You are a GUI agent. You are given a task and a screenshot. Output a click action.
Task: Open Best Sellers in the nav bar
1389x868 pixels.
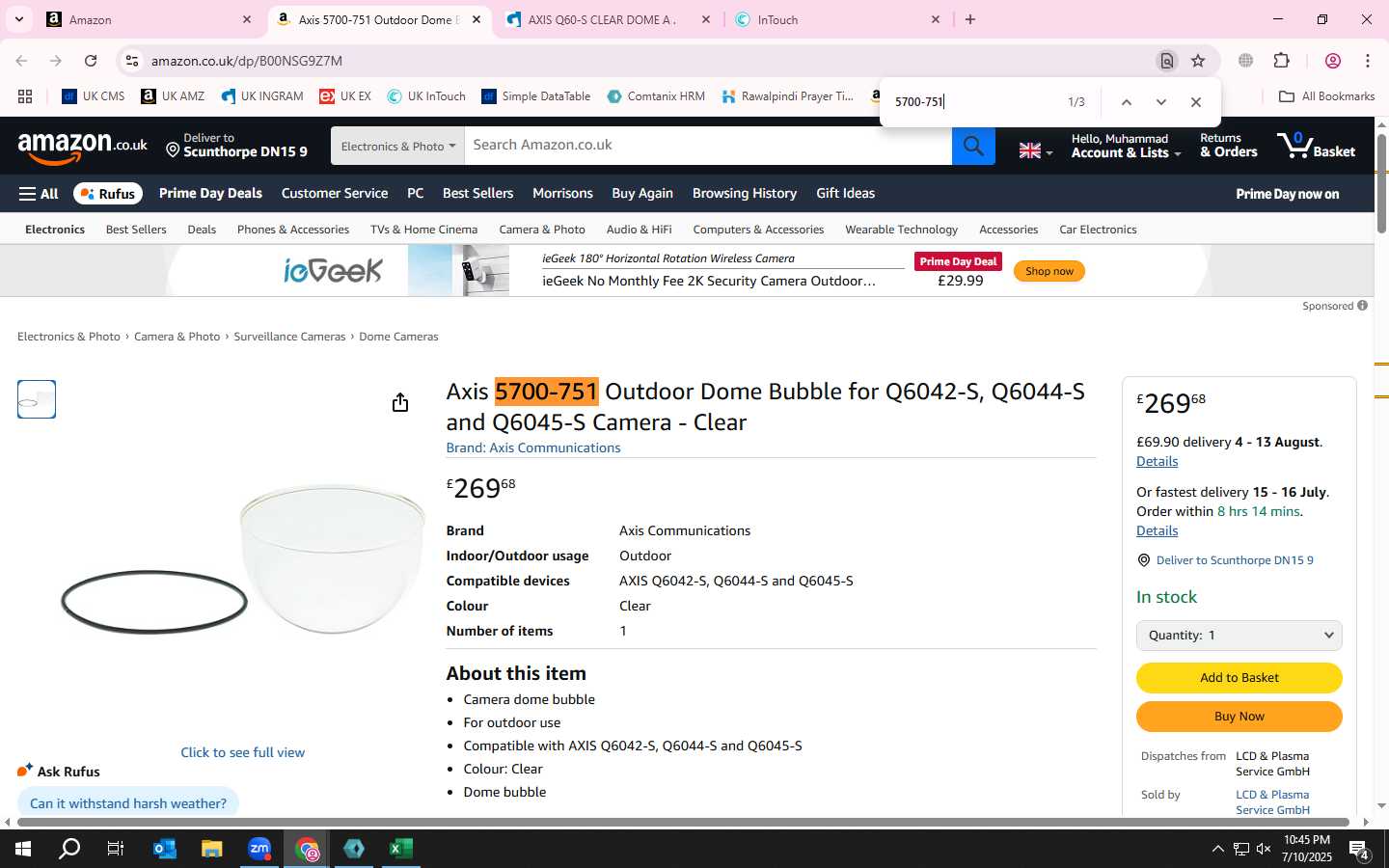click(x=477, y=194)
